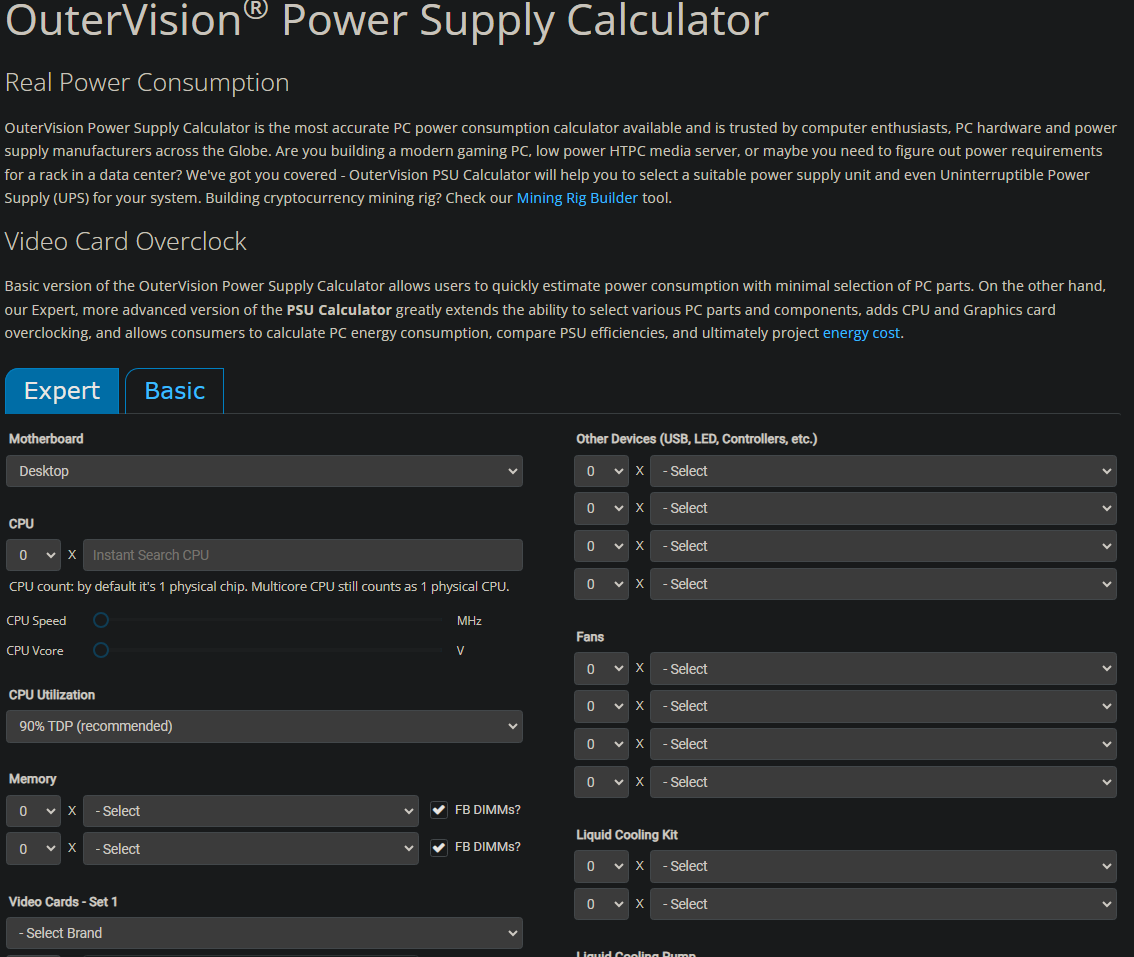Image resolution: width=1134 pixels, height=957 pixels.
Task: Open the second Memory quantity dropdown
Action: (33, 849)
